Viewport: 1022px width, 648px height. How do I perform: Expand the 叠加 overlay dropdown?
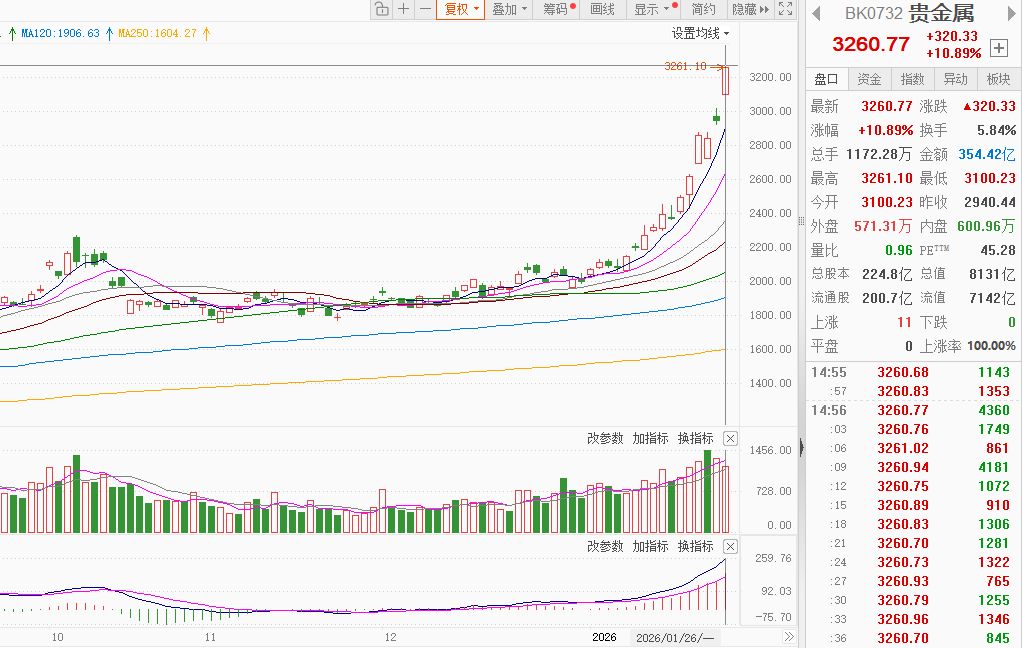point(508,9)
